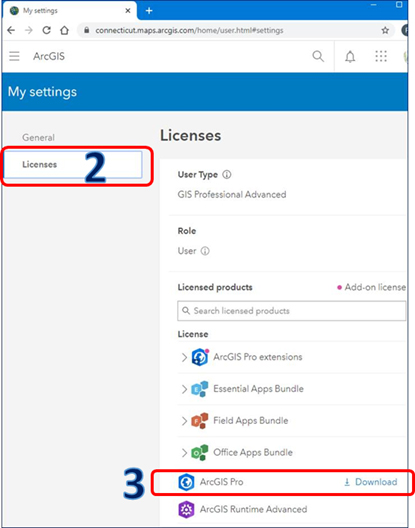Click the Essential Apps Bundle icon
Screen dimensions: 415x528
point(200,389)
